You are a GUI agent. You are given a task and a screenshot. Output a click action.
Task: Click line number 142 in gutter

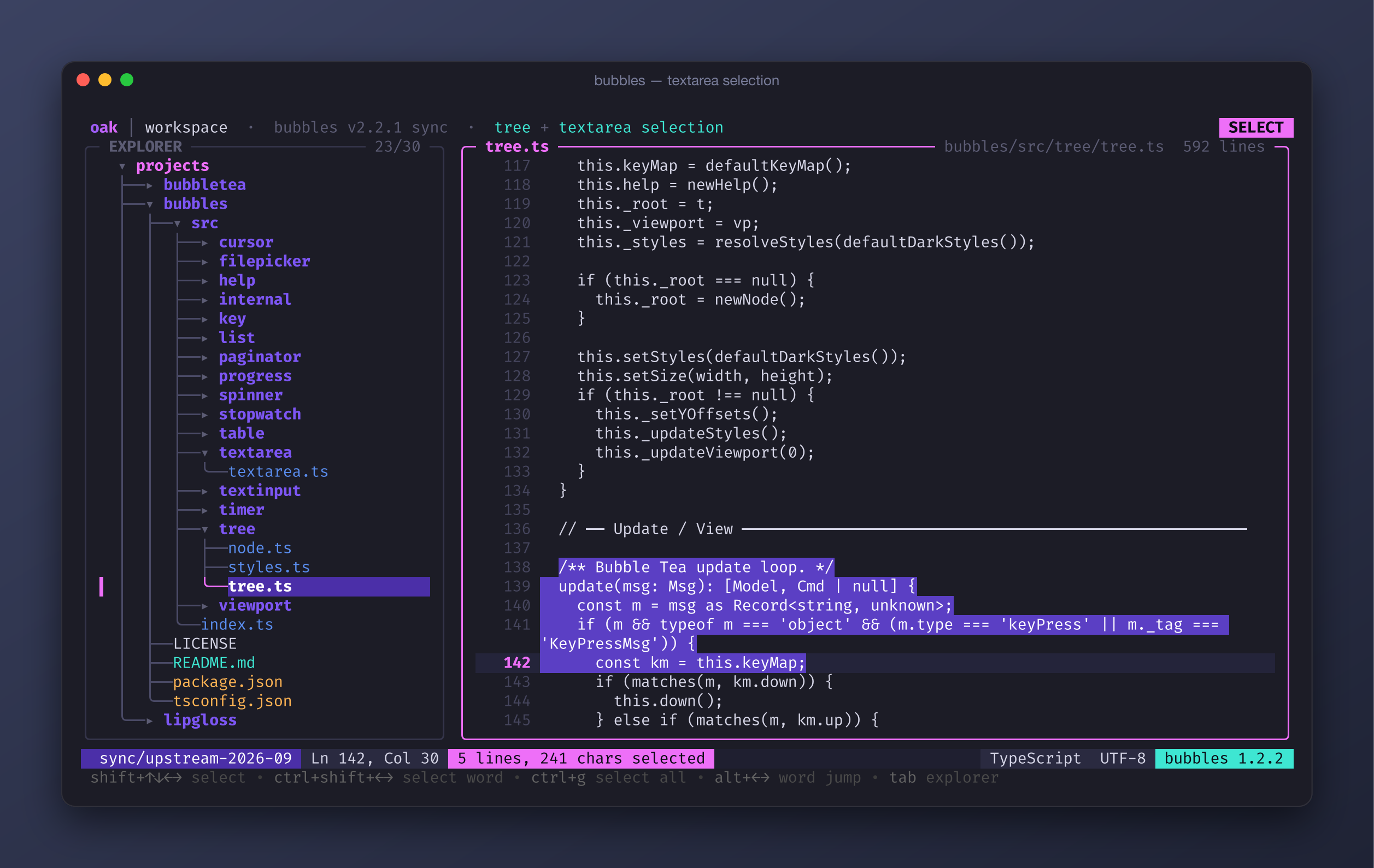pyautogui.click(x=517, y=663)
